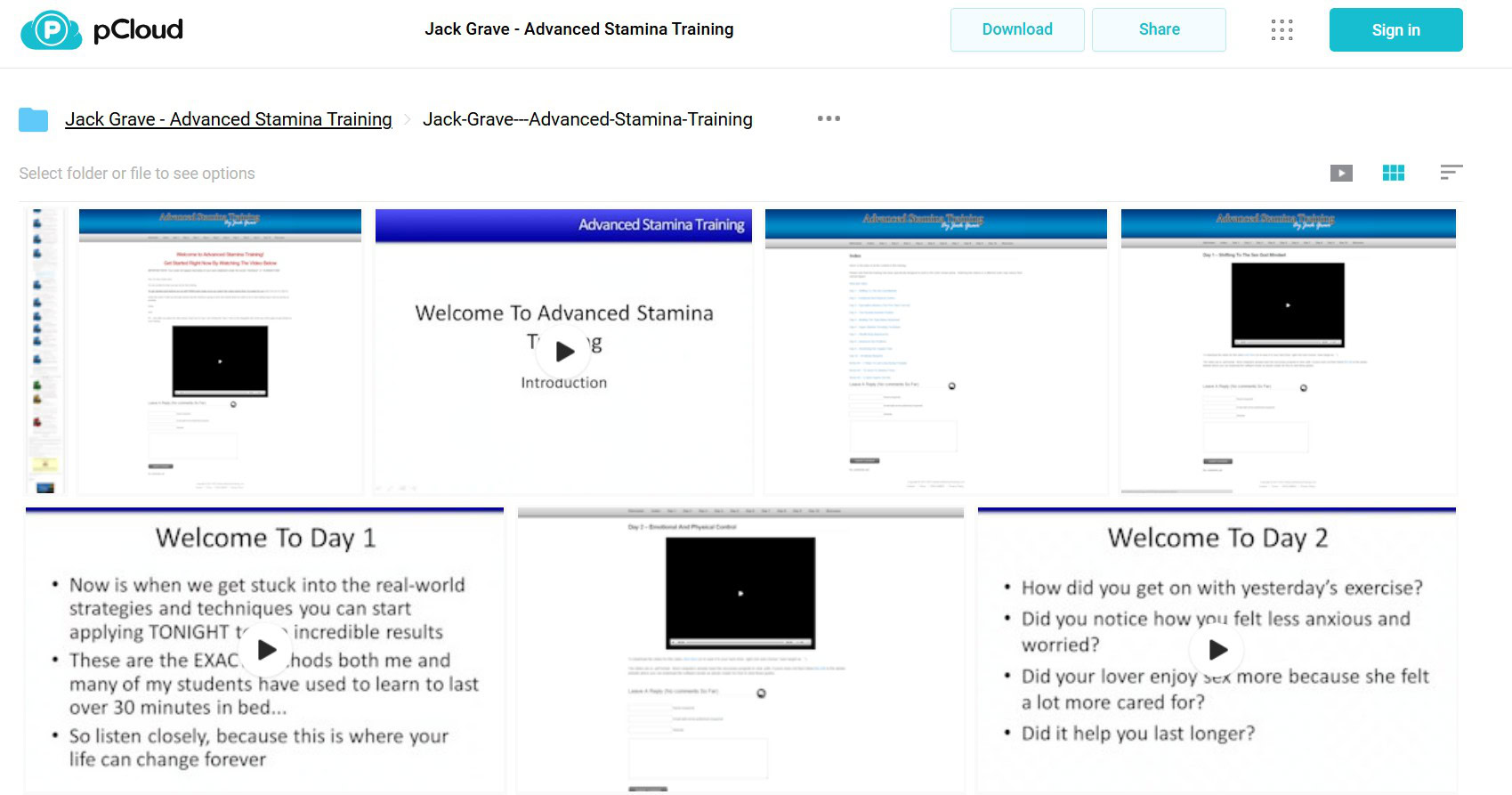Viewport: 1512px width, 795px height.
Task: Click the Jack-Grave---Advanced-Stamina-Training breadcrumb
Action: click(x=587, y=119)
